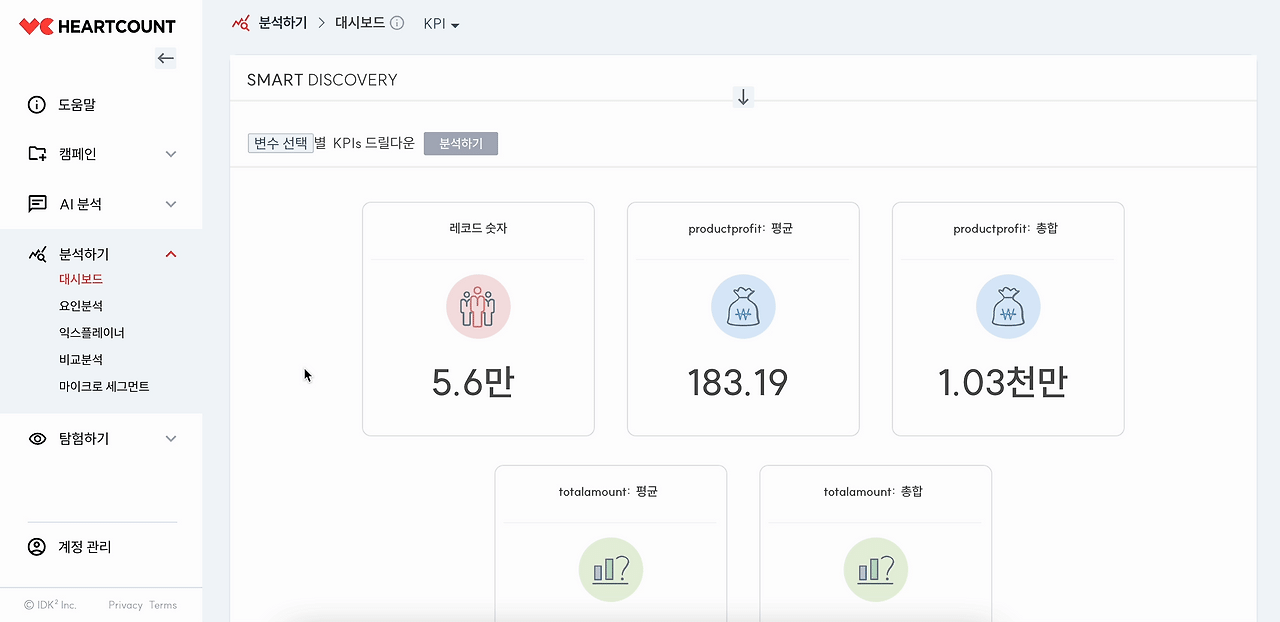1280x622 pixels.
Task: Select the AI 분석 chat icon
Action: [x=37, y=204]
